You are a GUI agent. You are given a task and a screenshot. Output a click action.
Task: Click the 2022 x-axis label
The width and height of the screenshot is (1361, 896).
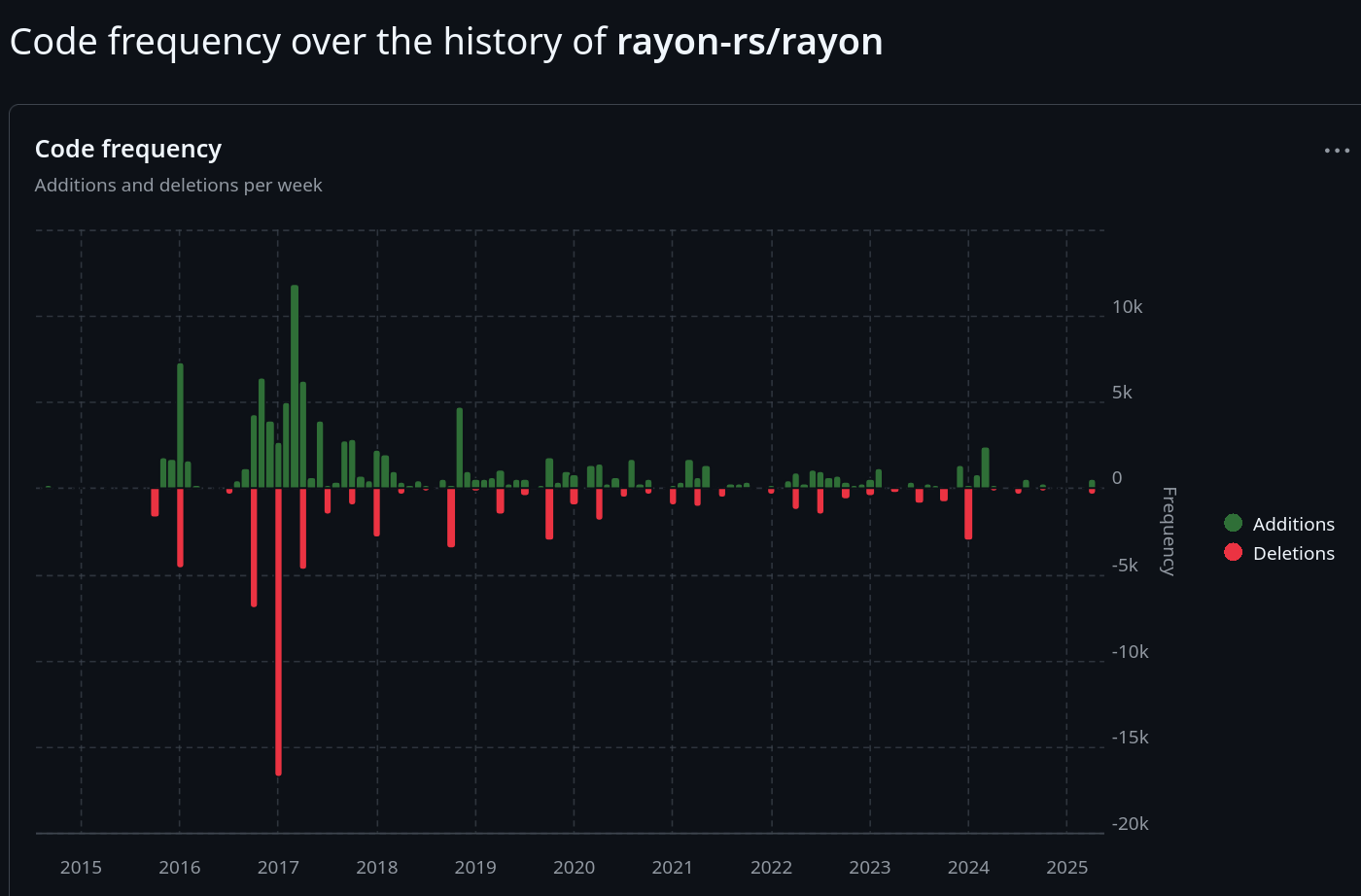(772, 867)
